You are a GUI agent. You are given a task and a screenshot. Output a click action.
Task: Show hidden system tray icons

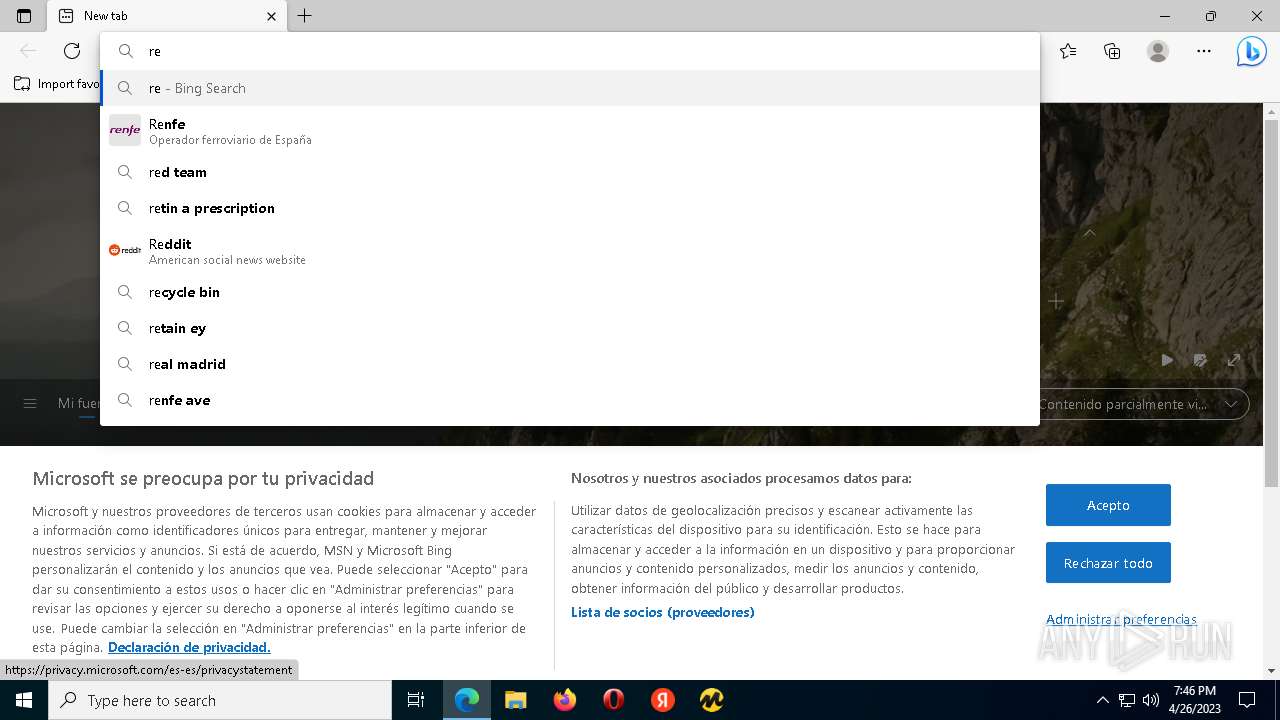[x=1103, y=700]
